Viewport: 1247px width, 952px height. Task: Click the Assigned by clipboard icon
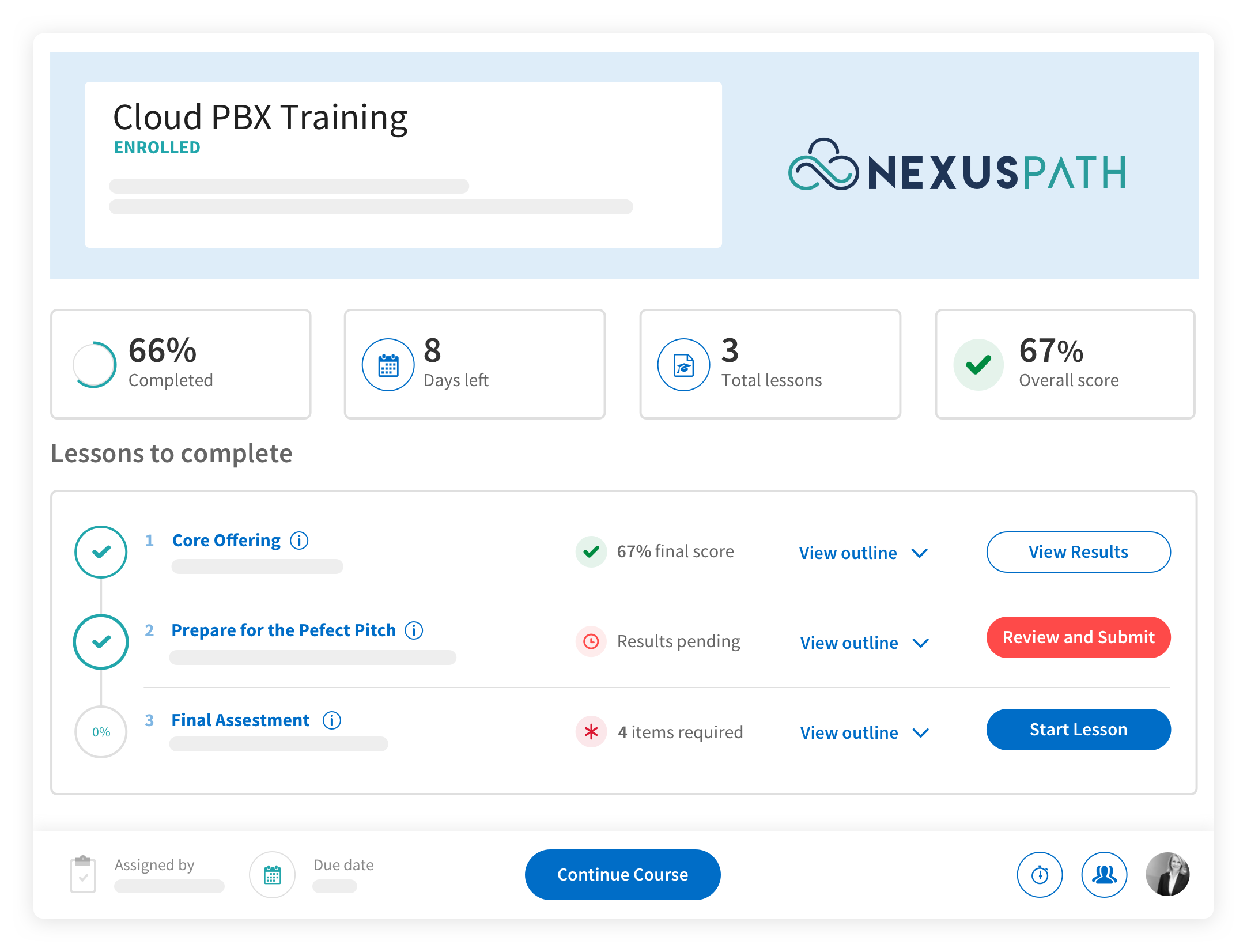click(83, 875)
